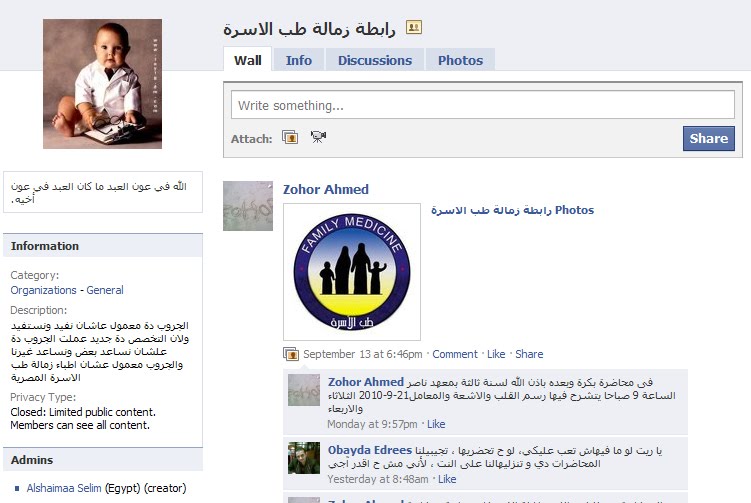
Task: Open Zohor Ahmed's name link on the post
Action: [x=326, y=189]
